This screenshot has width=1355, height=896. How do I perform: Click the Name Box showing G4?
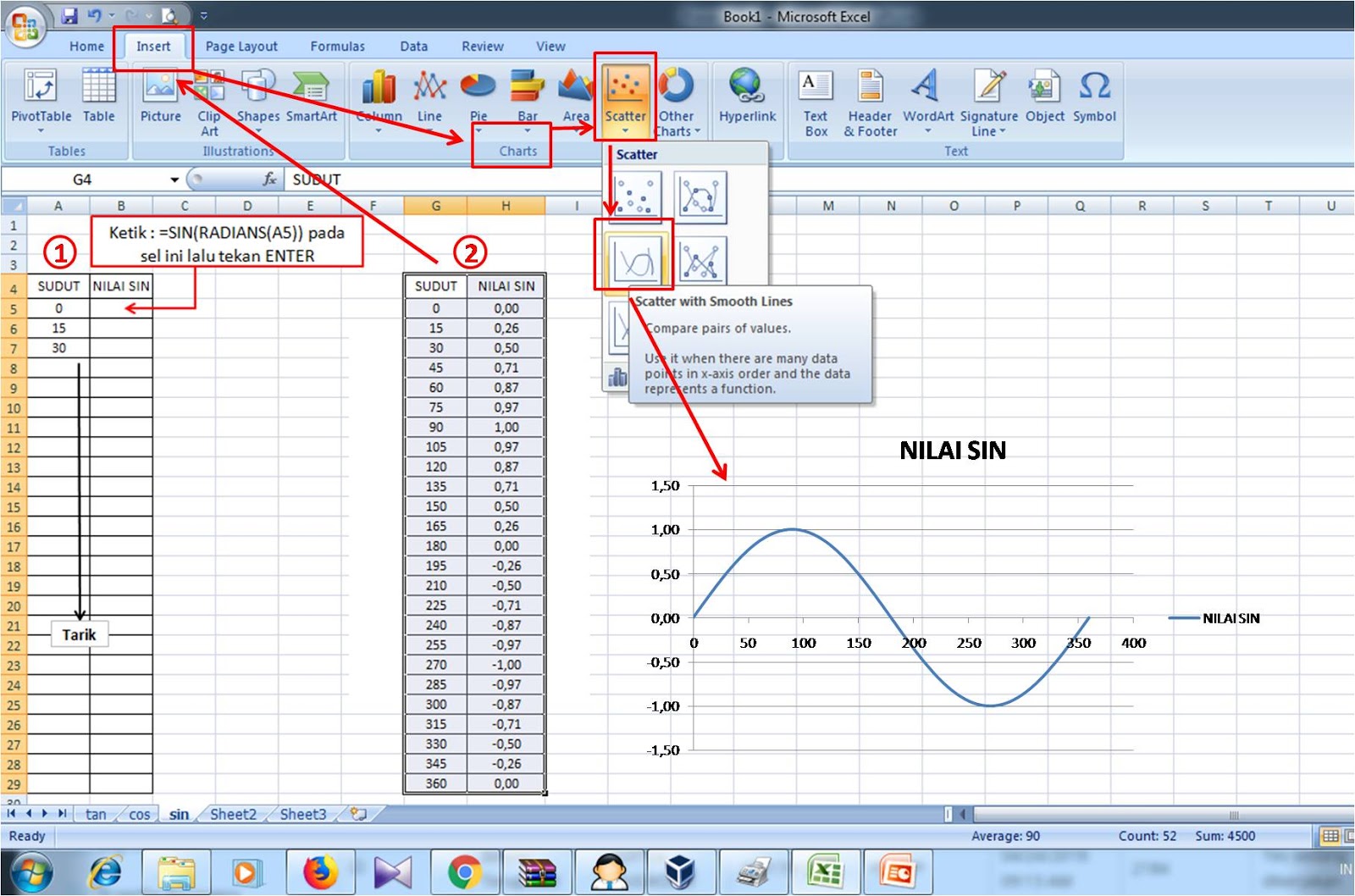click(82, 180)
